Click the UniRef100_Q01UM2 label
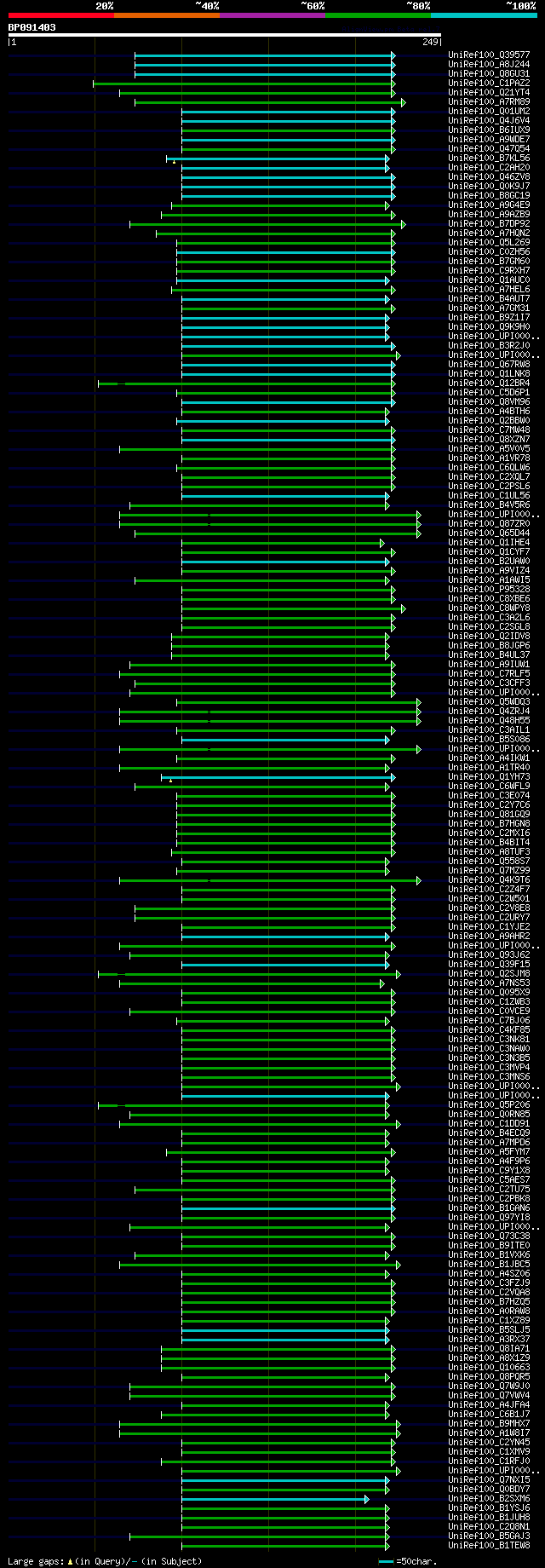The image size is (545, 1568). [489, 111]
